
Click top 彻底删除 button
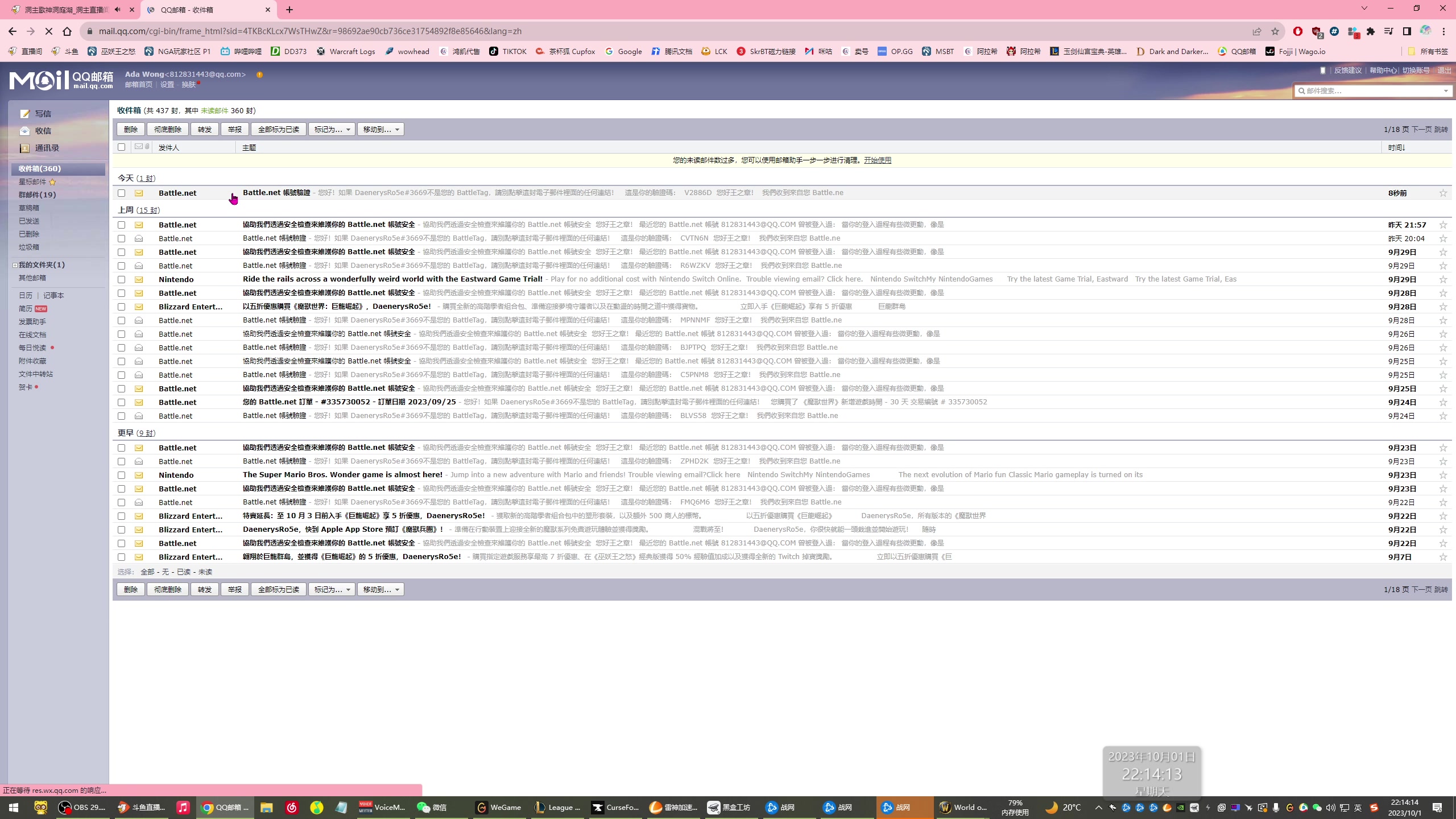(x=168, y=130)
